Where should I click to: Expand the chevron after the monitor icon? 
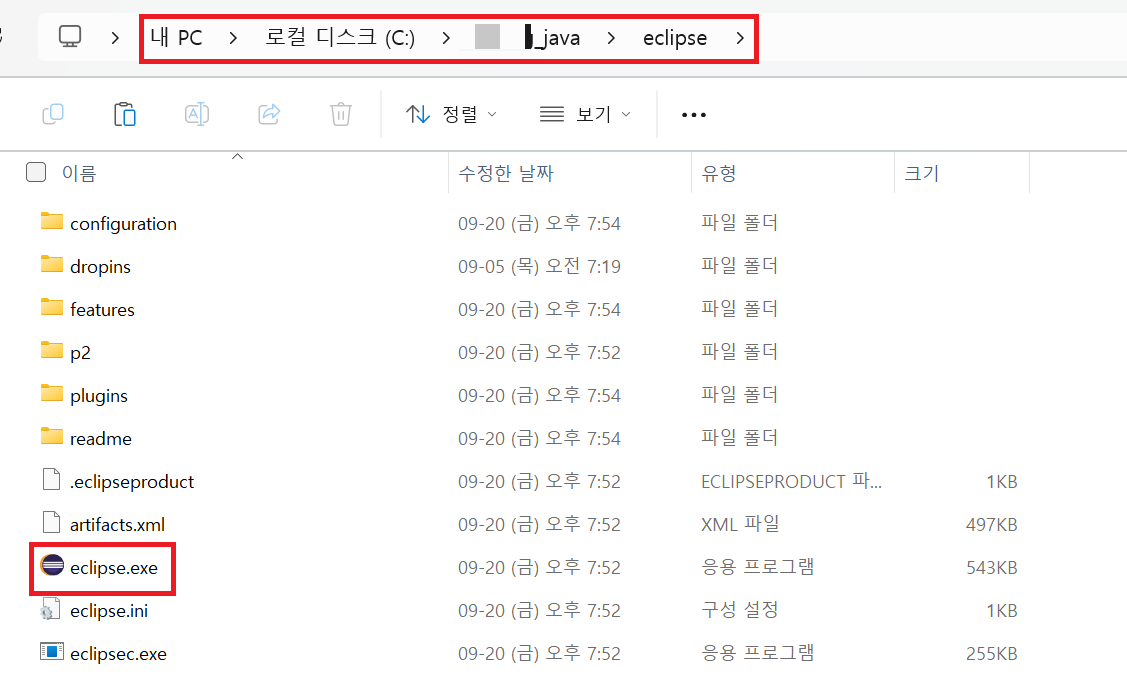[115, 37]
